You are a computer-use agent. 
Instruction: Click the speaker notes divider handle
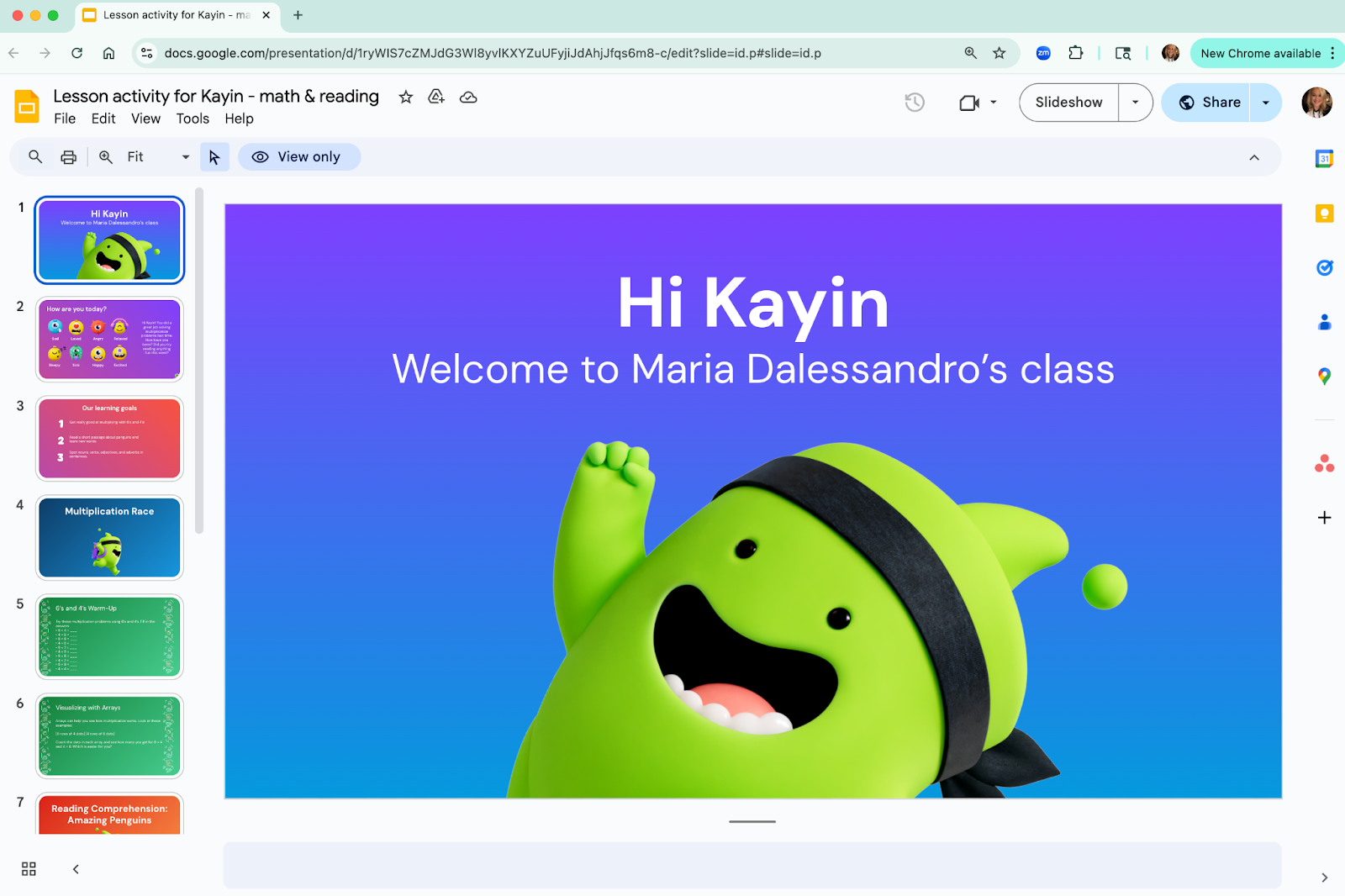coord(752,821)
